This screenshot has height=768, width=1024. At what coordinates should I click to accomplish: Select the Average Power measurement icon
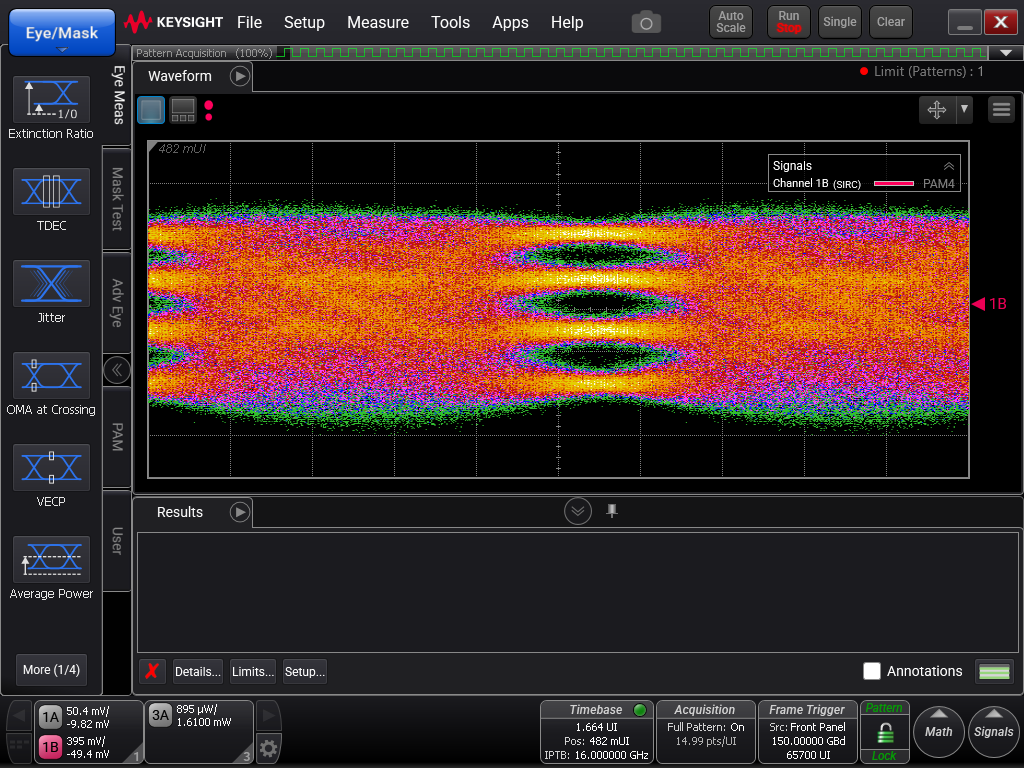click(51, 559)
